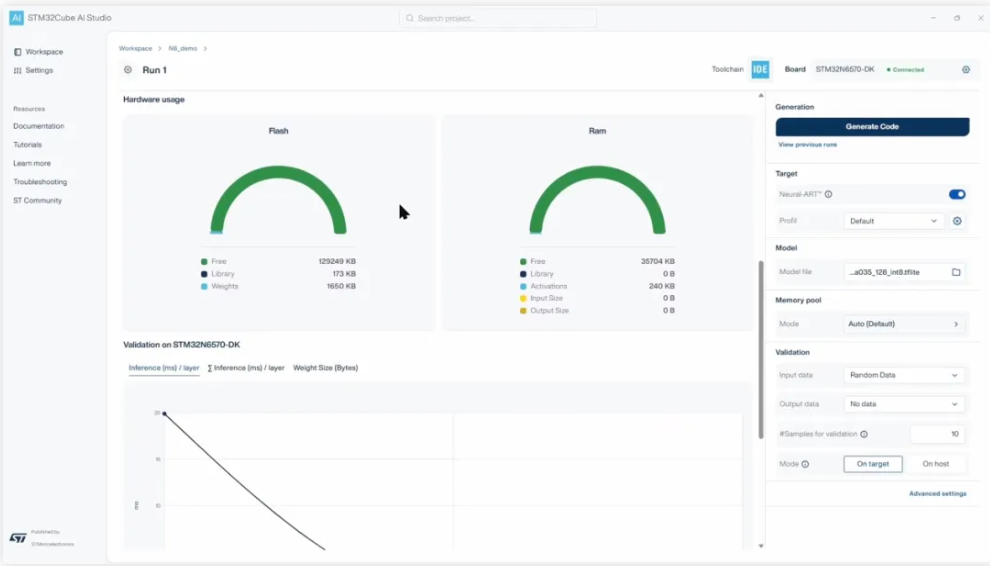The image size is (990, 566).
Task: Open the Profil settings gear icon
Action: pos(957,221)
